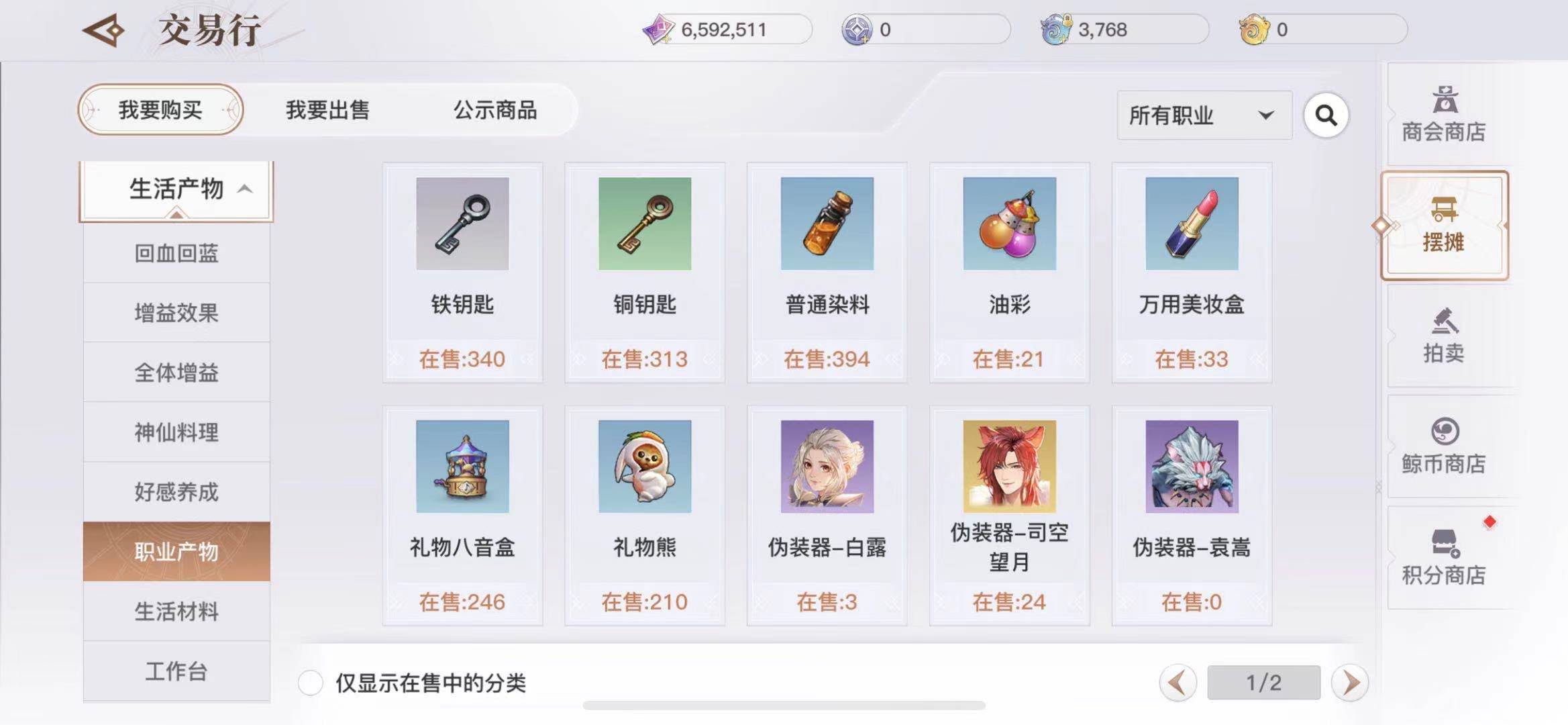Collapse the 生活产物 category header

pyautogui.click(x=176, y=190)
